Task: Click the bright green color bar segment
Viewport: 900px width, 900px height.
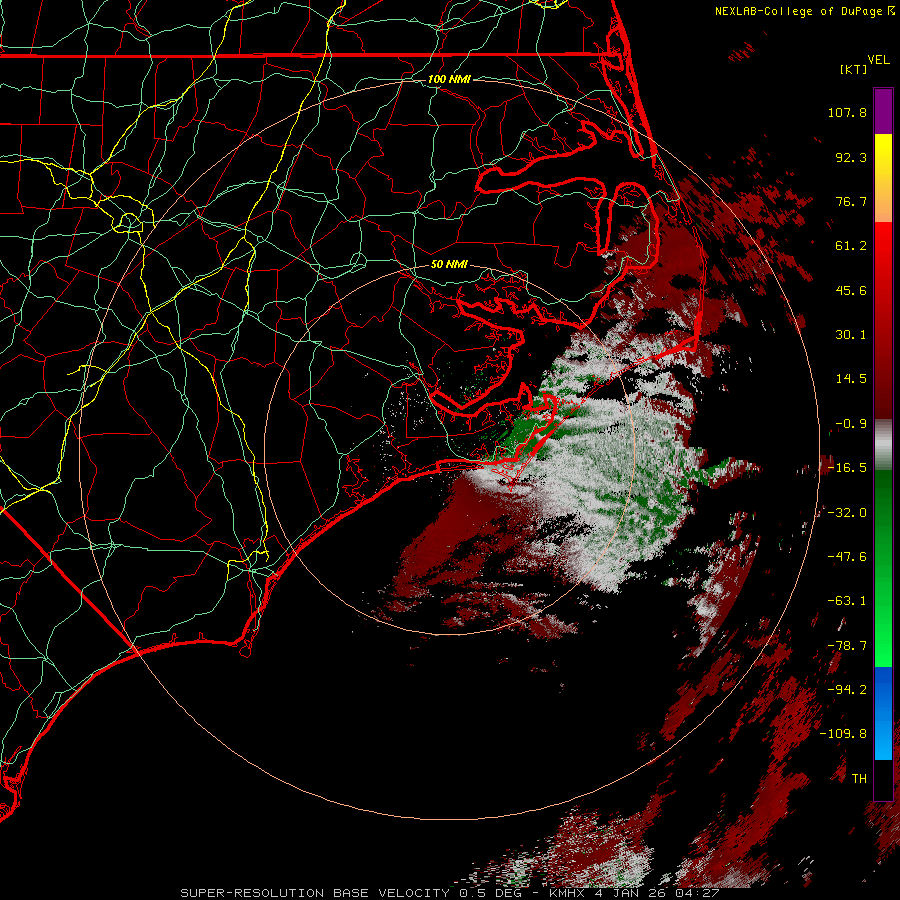Action: pyautogui.click(x=883, y=568)
